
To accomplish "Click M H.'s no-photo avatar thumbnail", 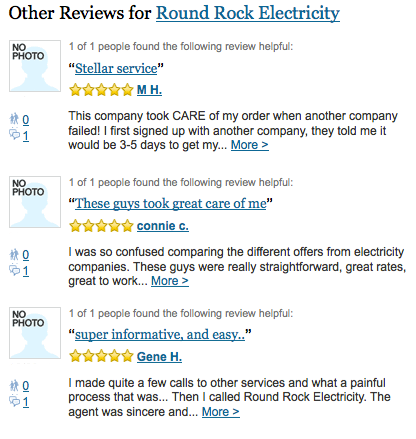I will pyautogui.click(x=35, y=66).
